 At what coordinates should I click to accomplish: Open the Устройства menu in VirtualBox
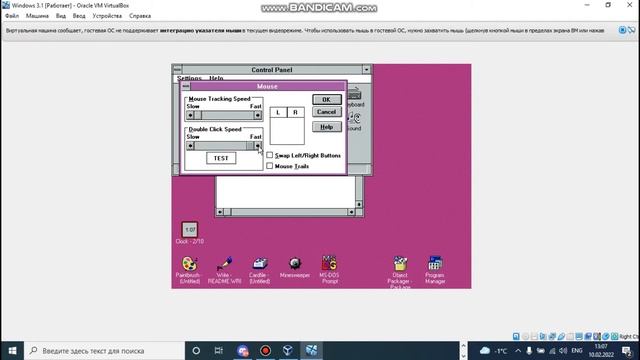pos(107,16)
